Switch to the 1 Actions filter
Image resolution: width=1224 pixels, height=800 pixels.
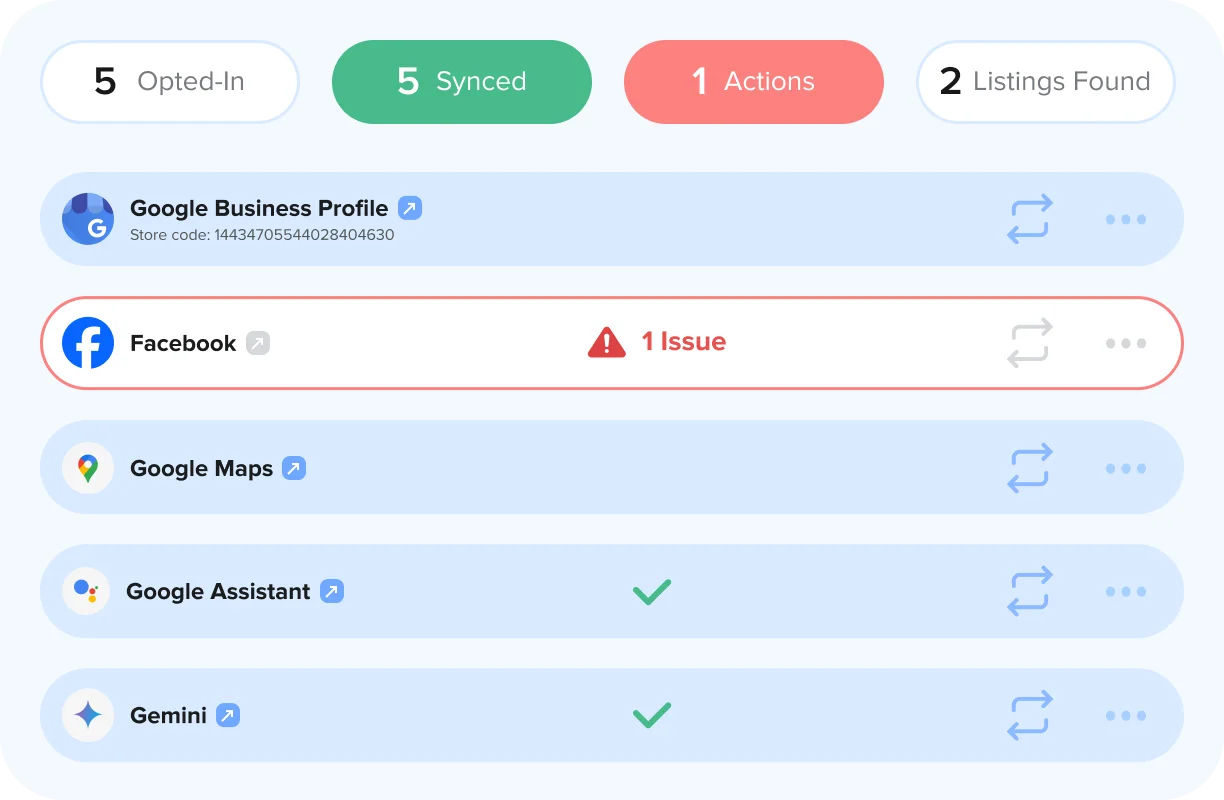click(753, 82)
